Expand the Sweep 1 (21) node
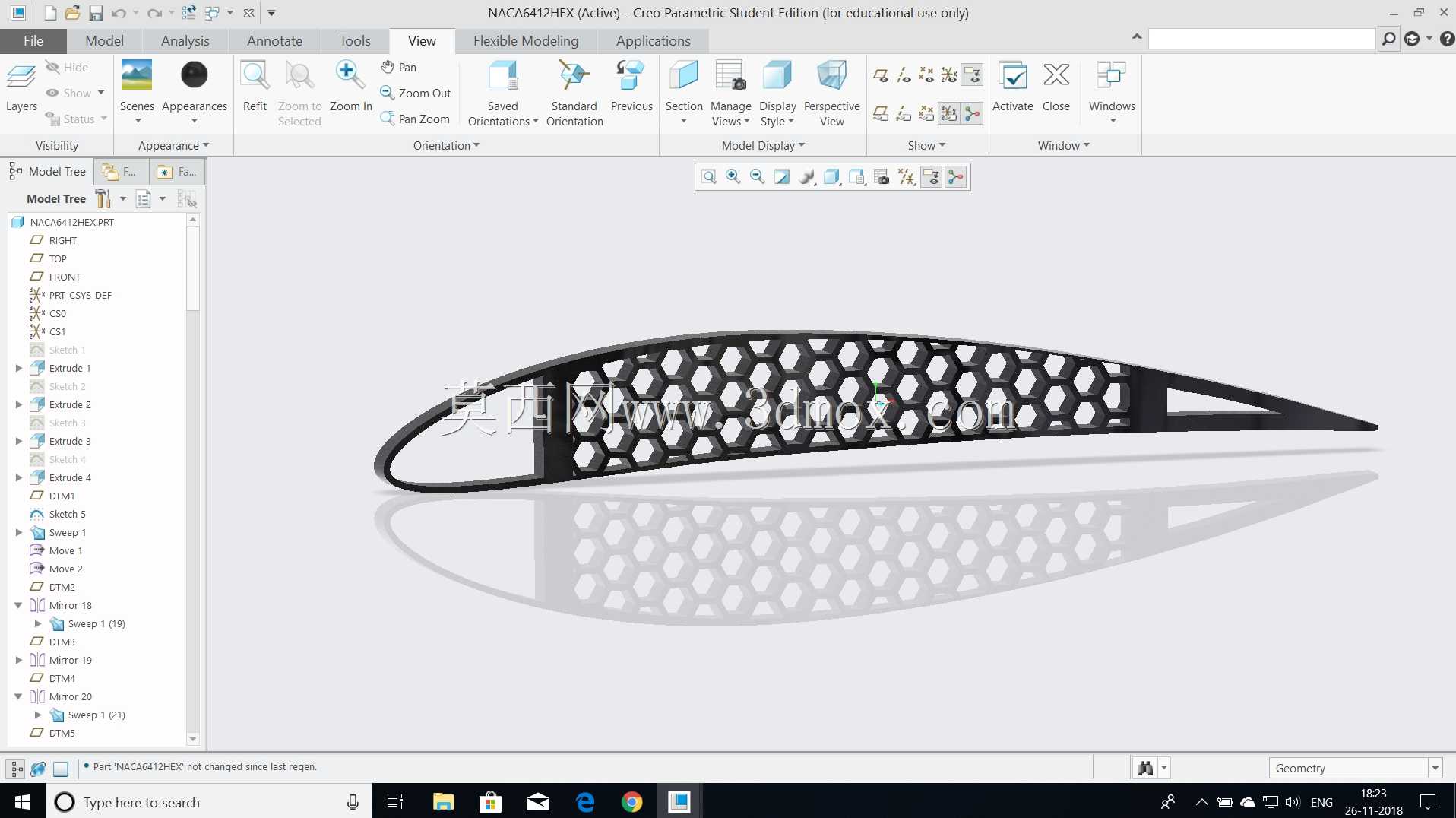The image size is (1456, 818). tap(38, 715)
